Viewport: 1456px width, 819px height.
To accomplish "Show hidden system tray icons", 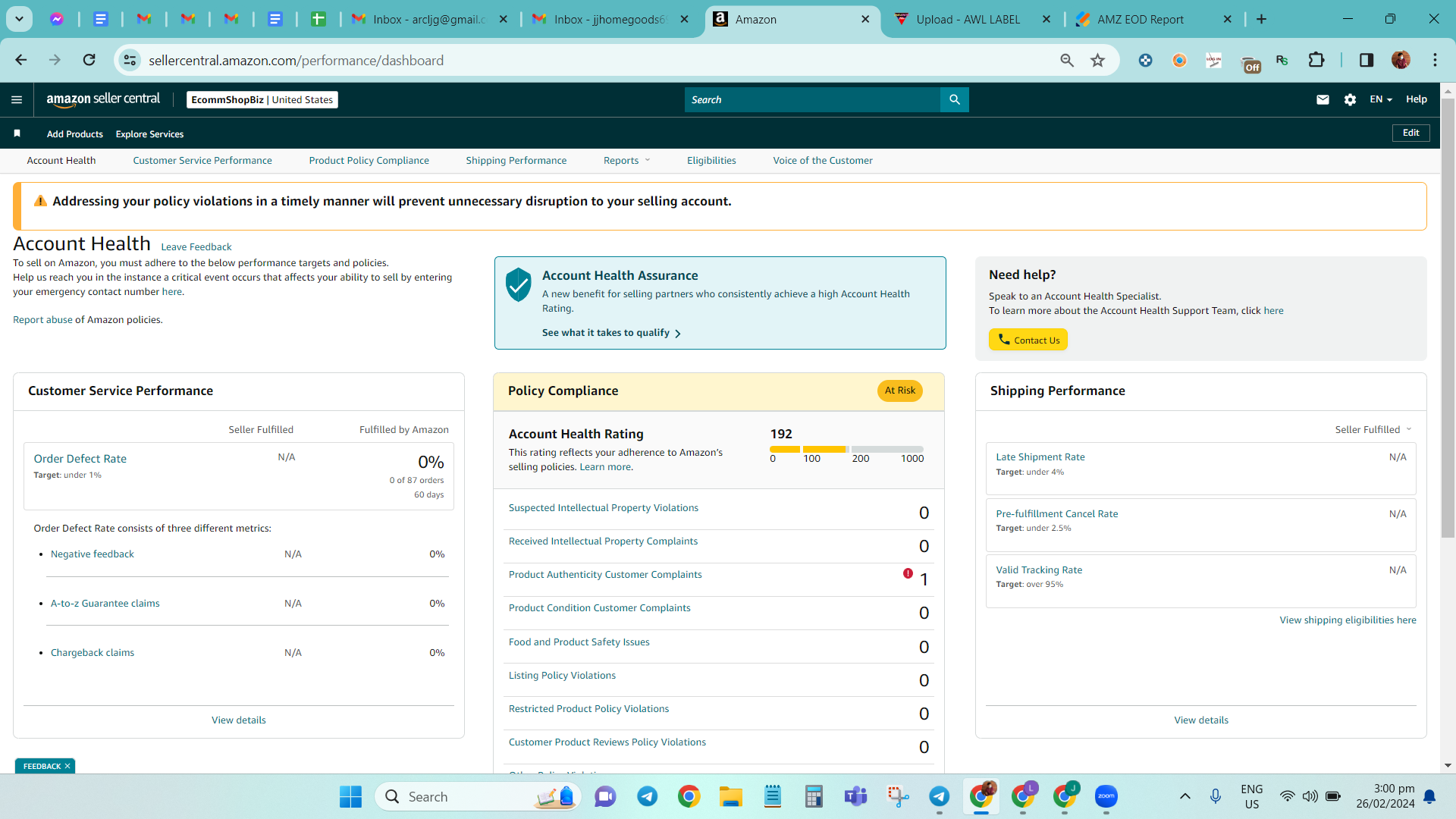I will [1185, 796].
